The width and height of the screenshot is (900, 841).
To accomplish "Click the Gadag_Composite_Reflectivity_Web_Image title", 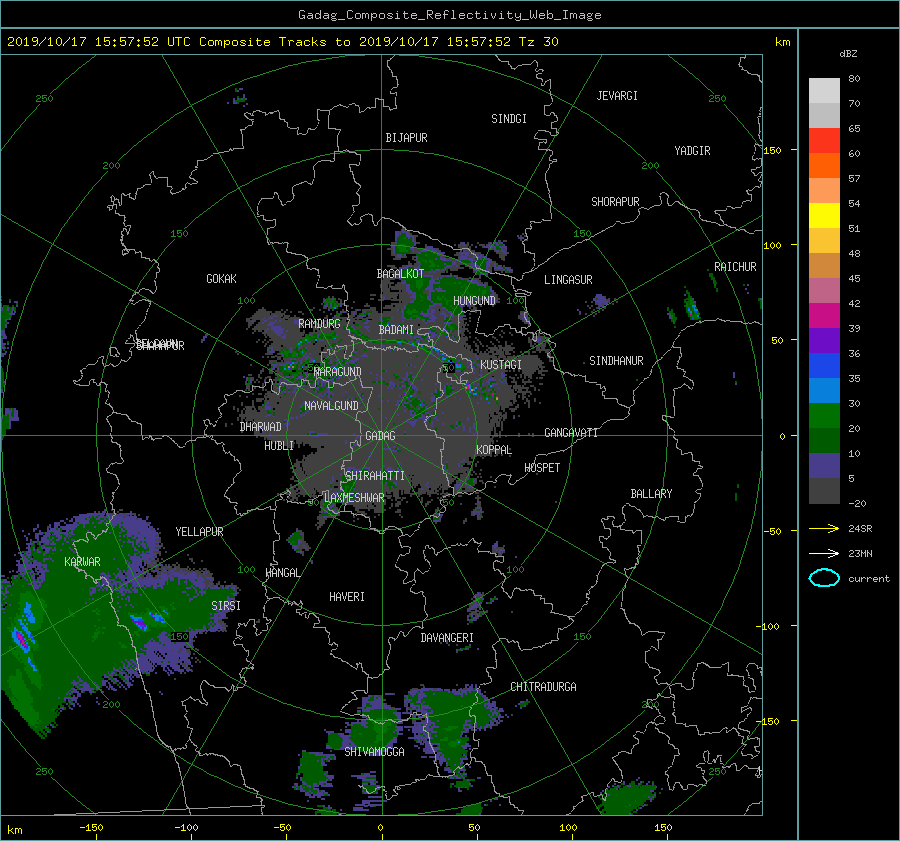I will [x=449, y=15].
